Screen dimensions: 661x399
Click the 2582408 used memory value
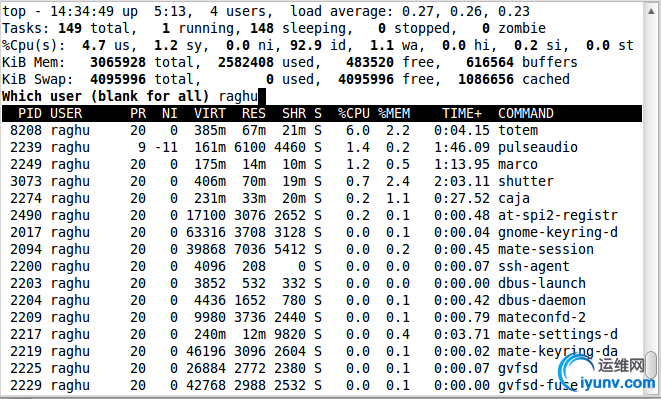click(x=246, y=62)
